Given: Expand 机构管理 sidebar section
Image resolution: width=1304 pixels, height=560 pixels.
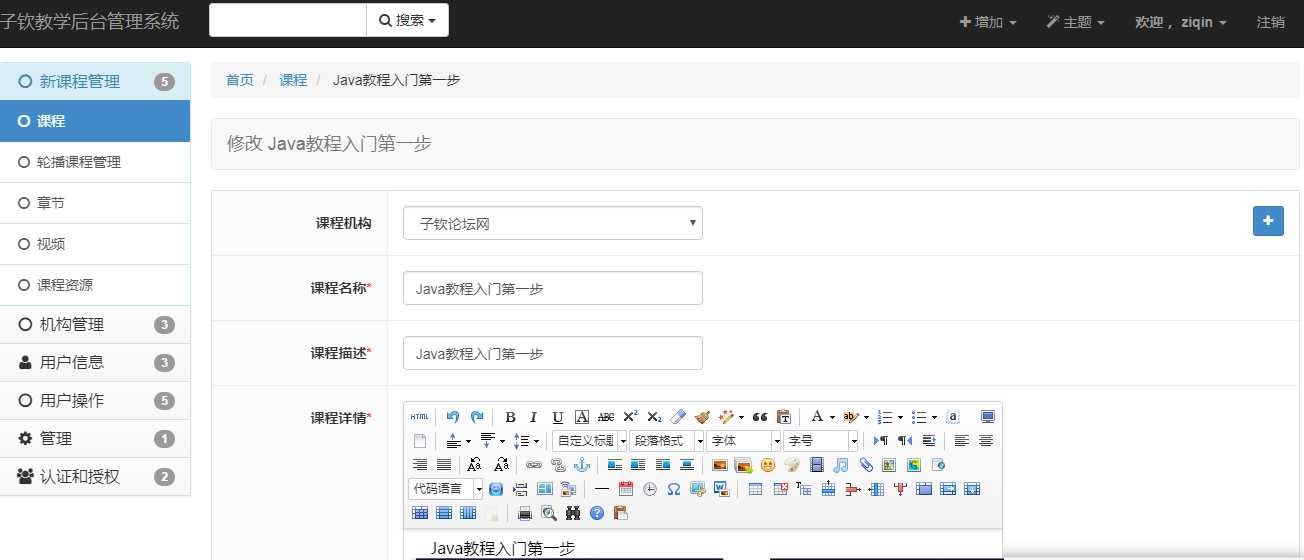Looking at the screenshot, I should point(95,325).
